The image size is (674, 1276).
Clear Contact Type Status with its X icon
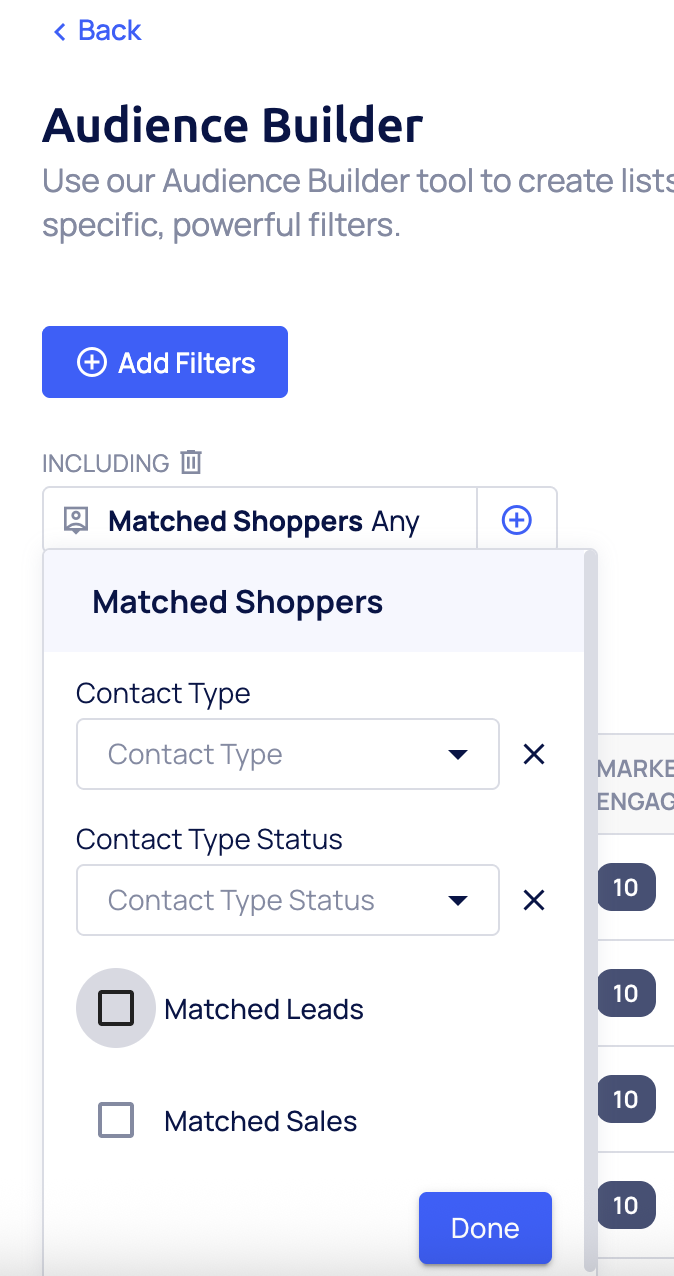coord(534,900)
